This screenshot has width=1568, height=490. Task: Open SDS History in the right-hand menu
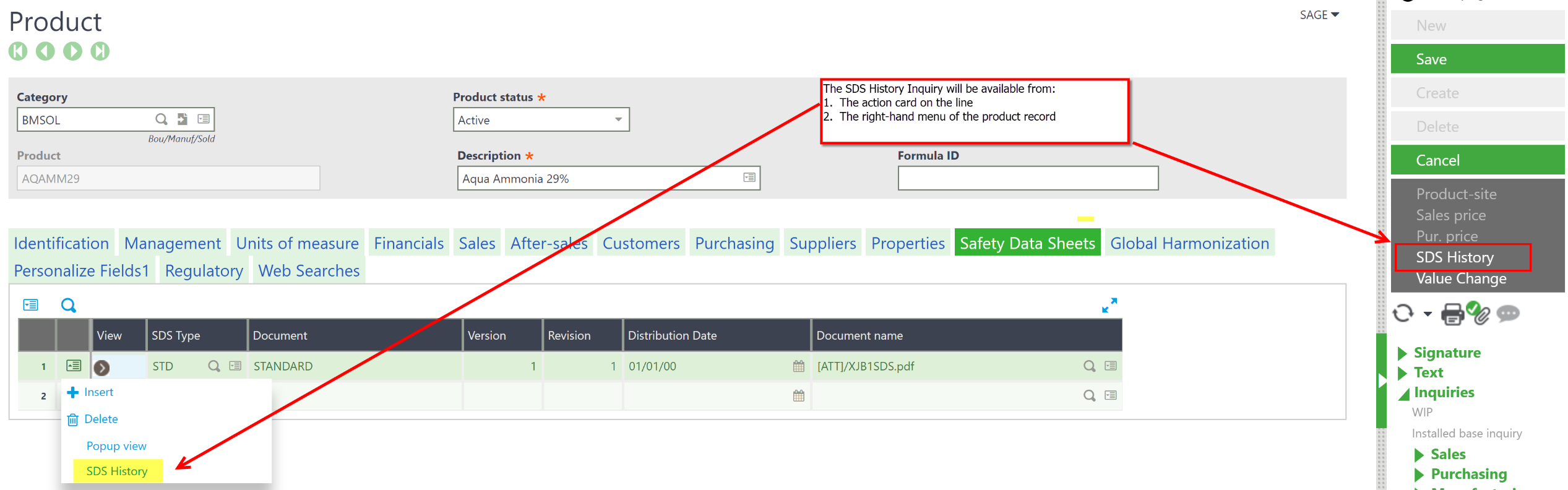click(x=1454, y=257)
